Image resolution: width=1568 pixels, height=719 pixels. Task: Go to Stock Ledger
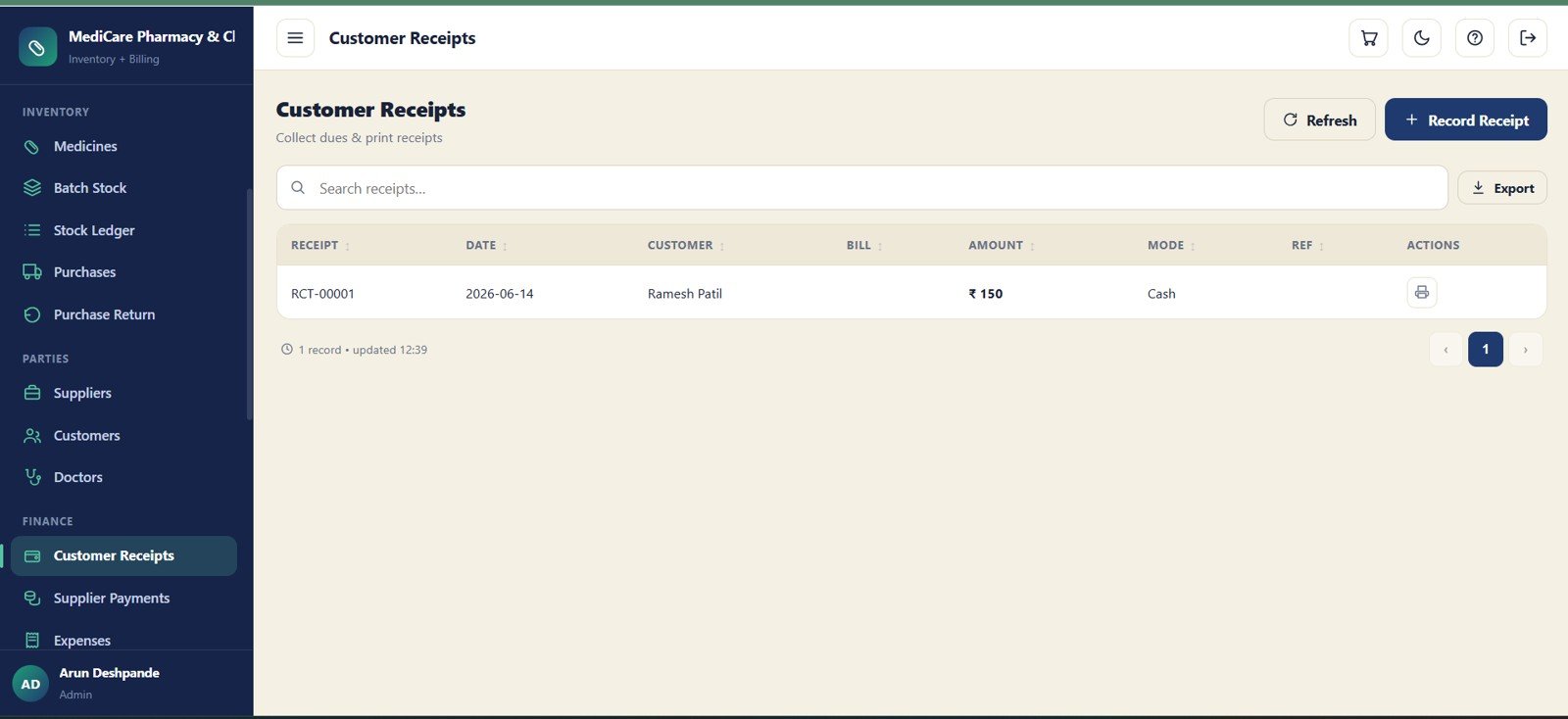[x=123, y=230]
